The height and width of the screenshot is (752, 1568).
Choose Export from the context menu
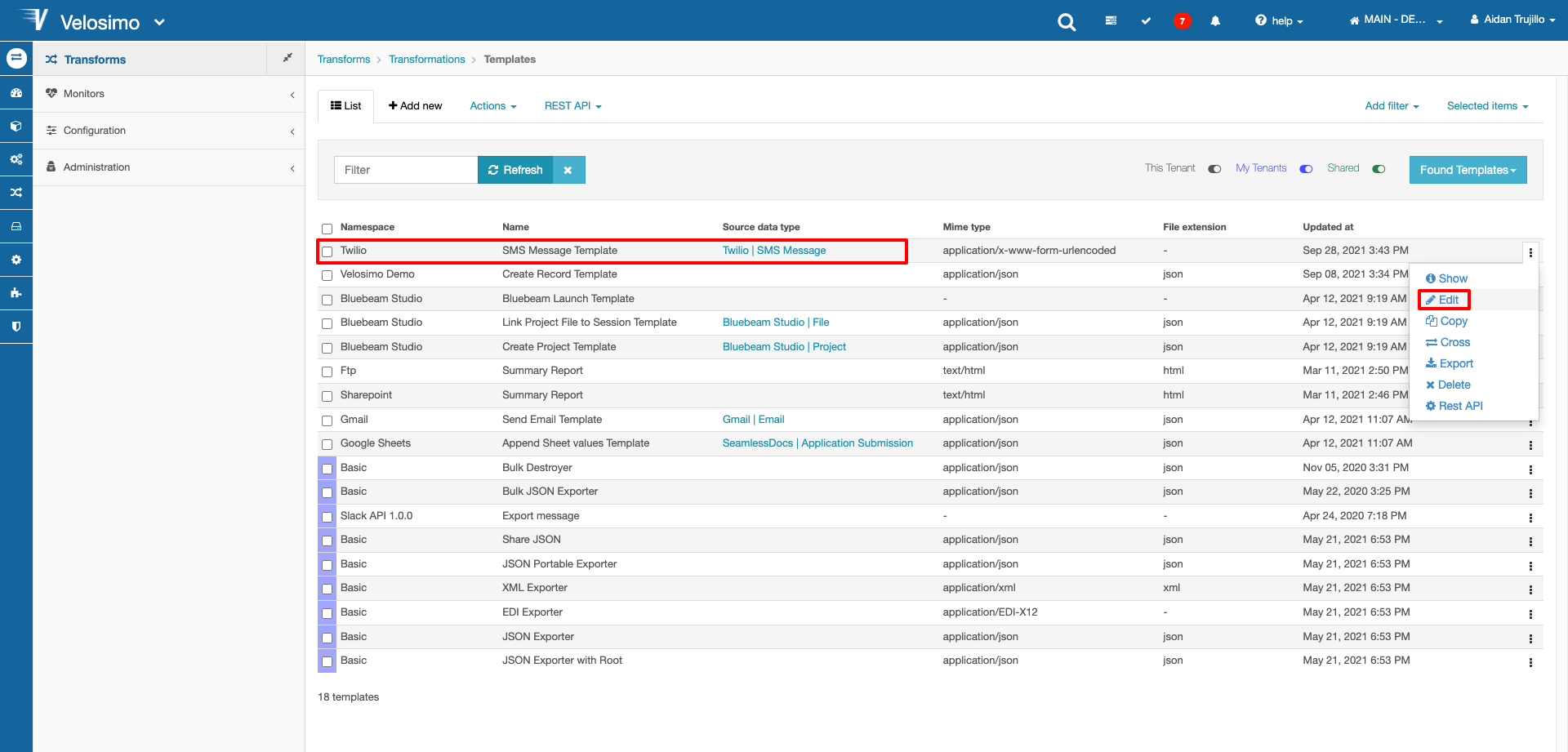coord(1450,363)
